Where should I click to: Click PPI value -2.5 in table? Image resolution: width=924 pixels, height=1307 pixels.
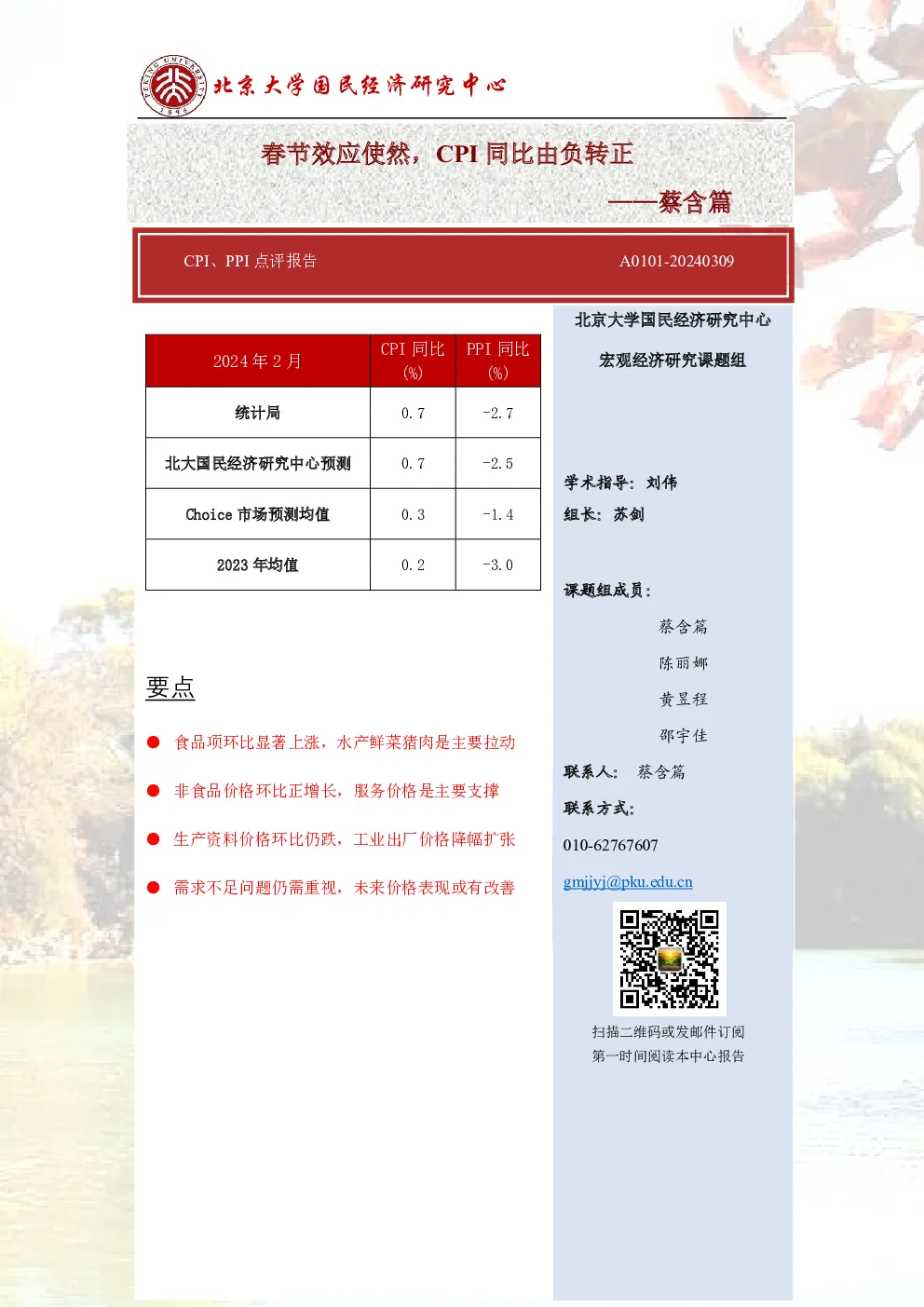497,463
